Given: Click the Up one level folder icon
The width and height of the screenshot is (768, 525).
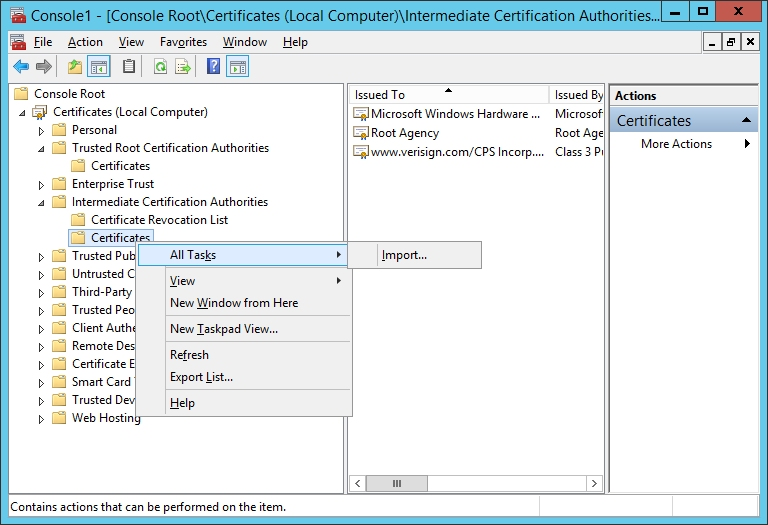Looking at the screenshot, I should 75,67.
